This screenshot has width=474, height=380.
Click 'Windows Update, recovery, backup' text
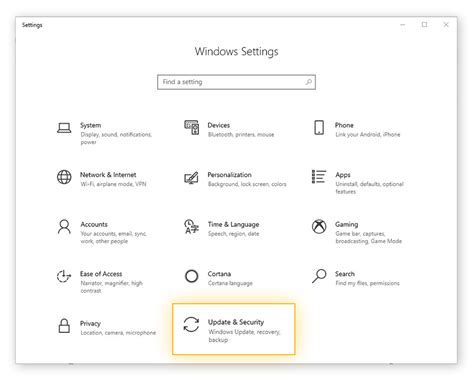tap(244, 336)
